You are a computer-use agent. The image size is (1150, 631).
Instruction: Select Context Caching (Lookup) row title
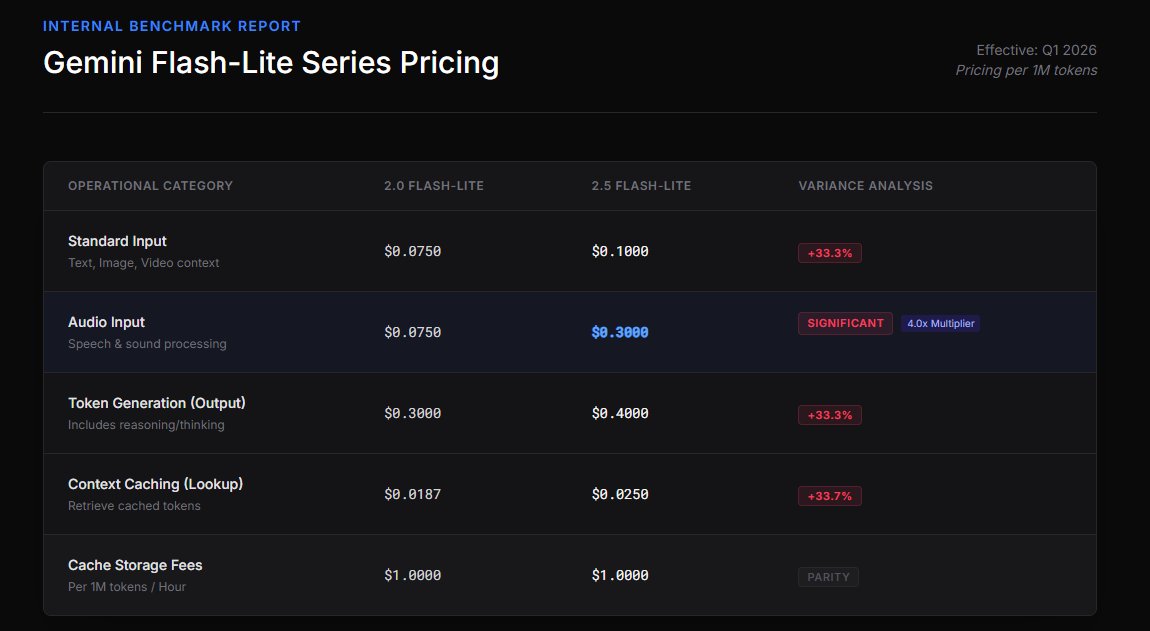[155, 484]
